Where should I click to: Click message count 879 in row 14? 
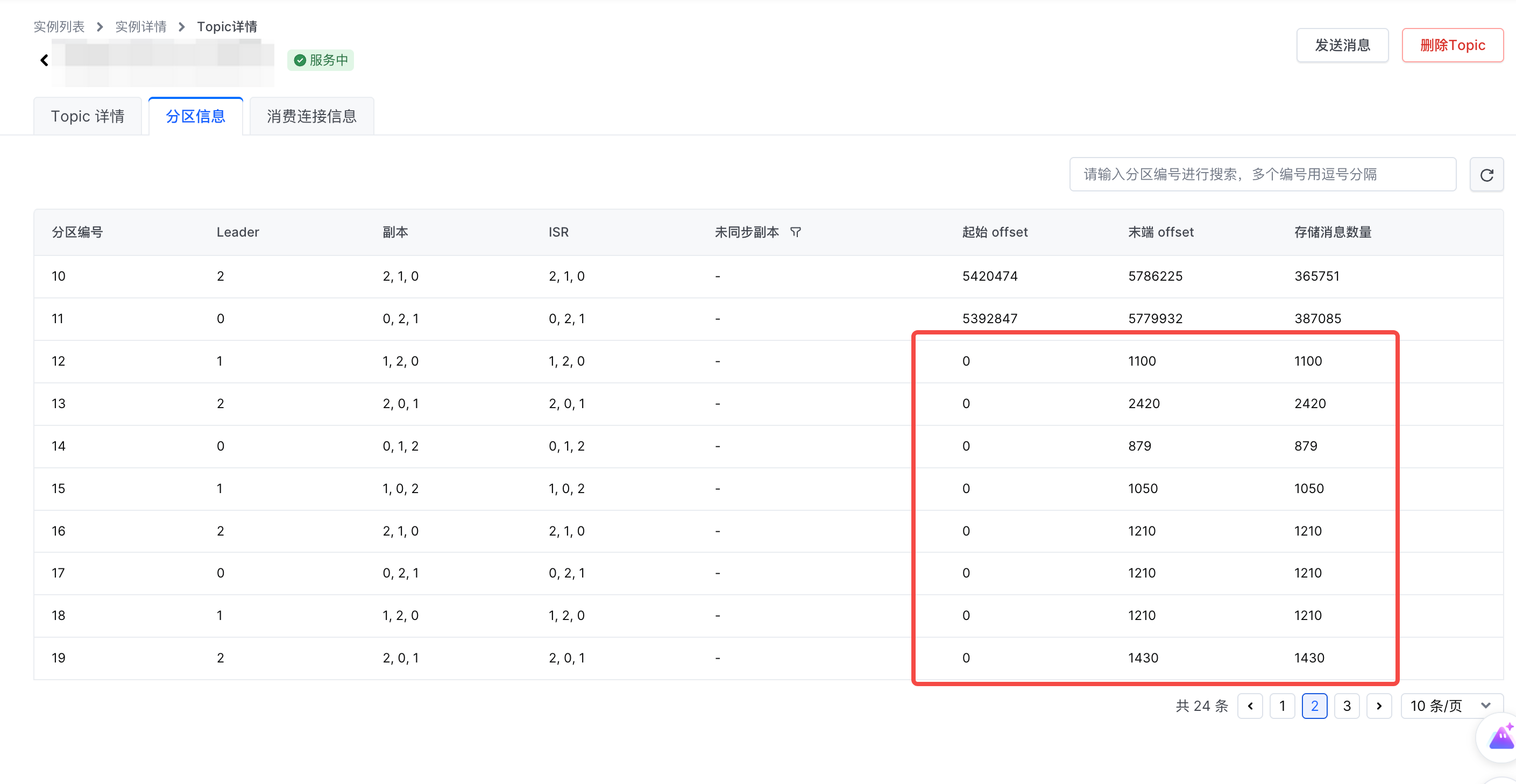coord(1305,446)
